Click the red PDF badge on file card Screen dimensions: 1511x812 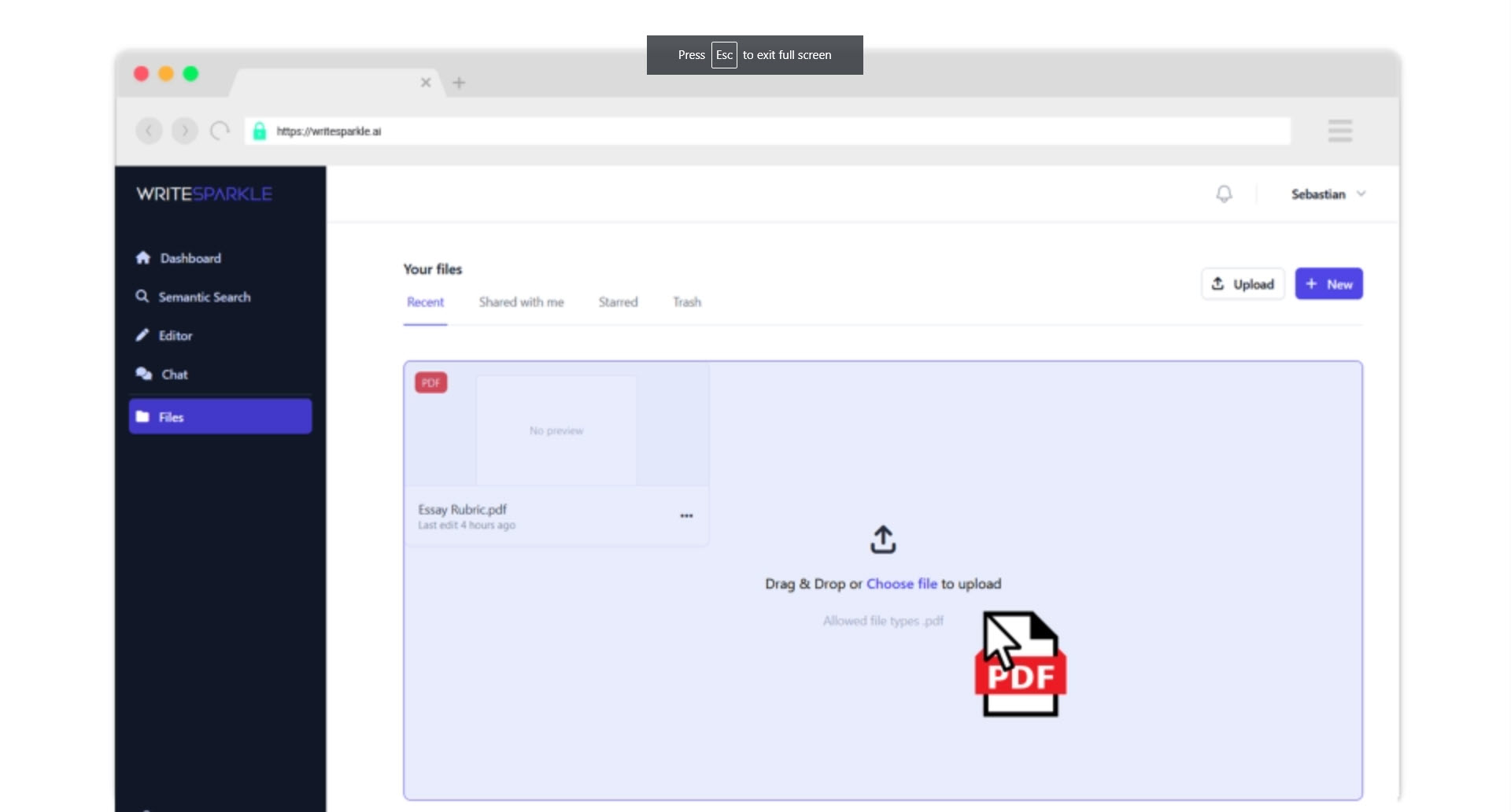(x=430, y=383)
